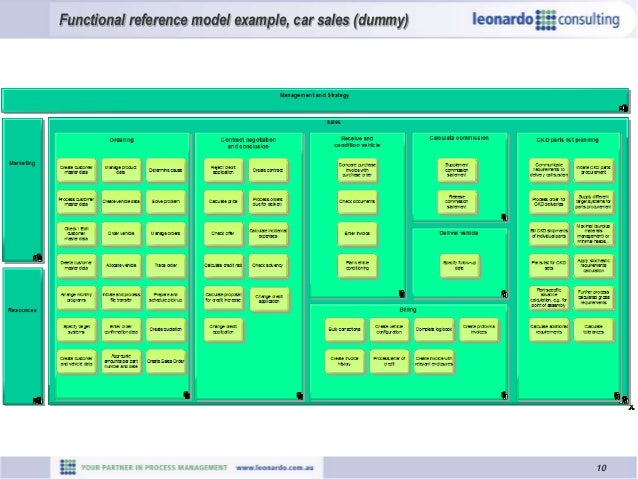
Task: Select the Complete log book box
Action: 434,329
